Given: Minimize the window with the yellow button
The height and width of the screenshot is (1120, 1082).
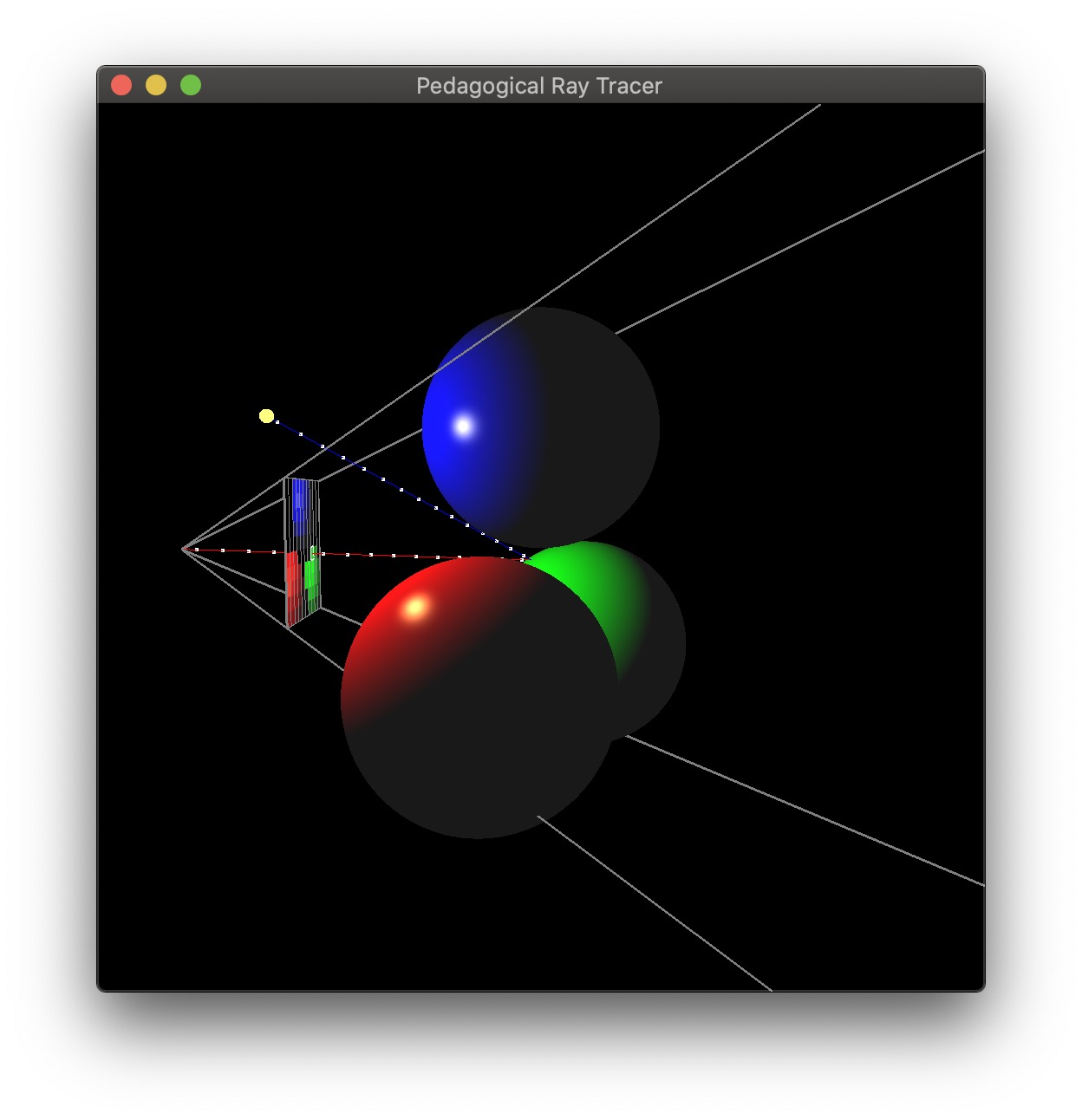Looking at the screenshot, I should point(156,85).
